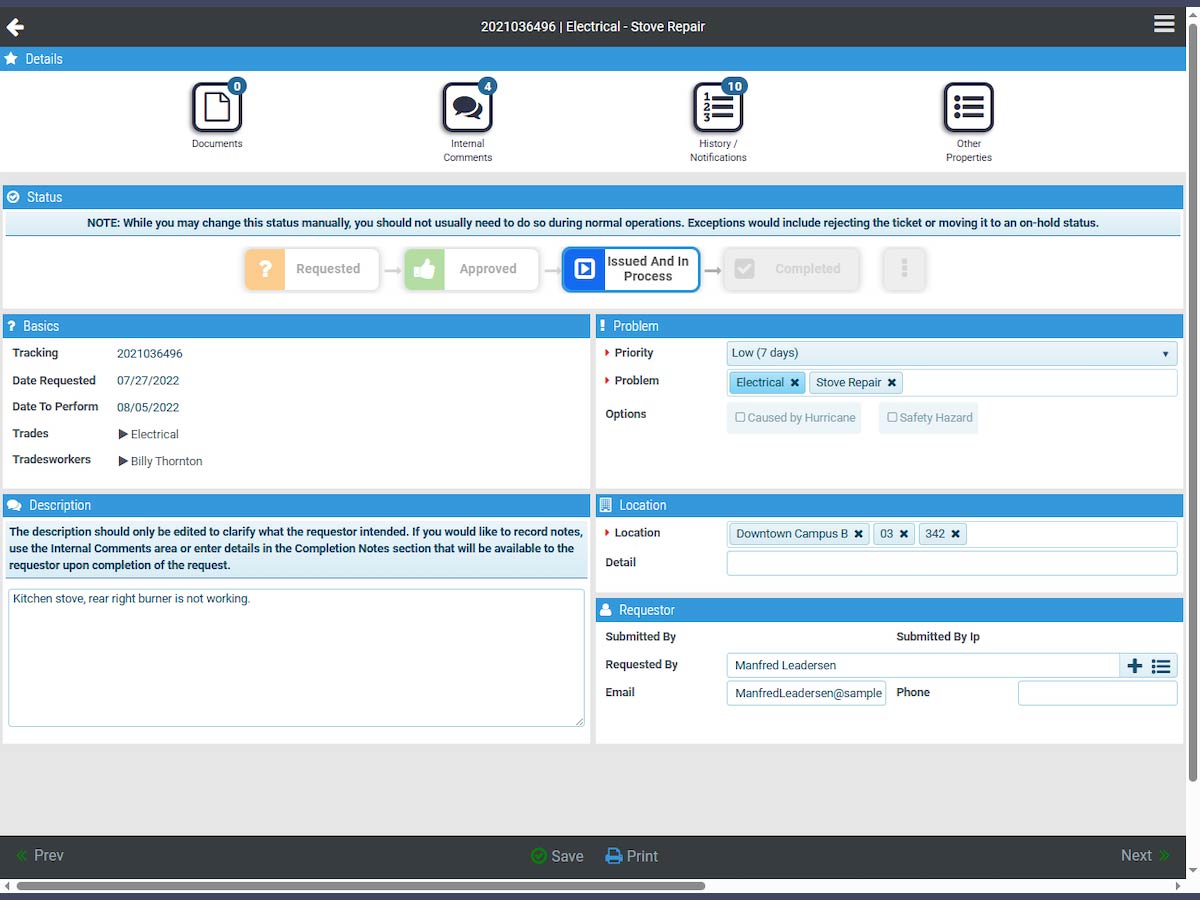This screenshot has width=1200, height=900.
Task: Remove the Stove Repair problem tag
Action: coord(892,383)
